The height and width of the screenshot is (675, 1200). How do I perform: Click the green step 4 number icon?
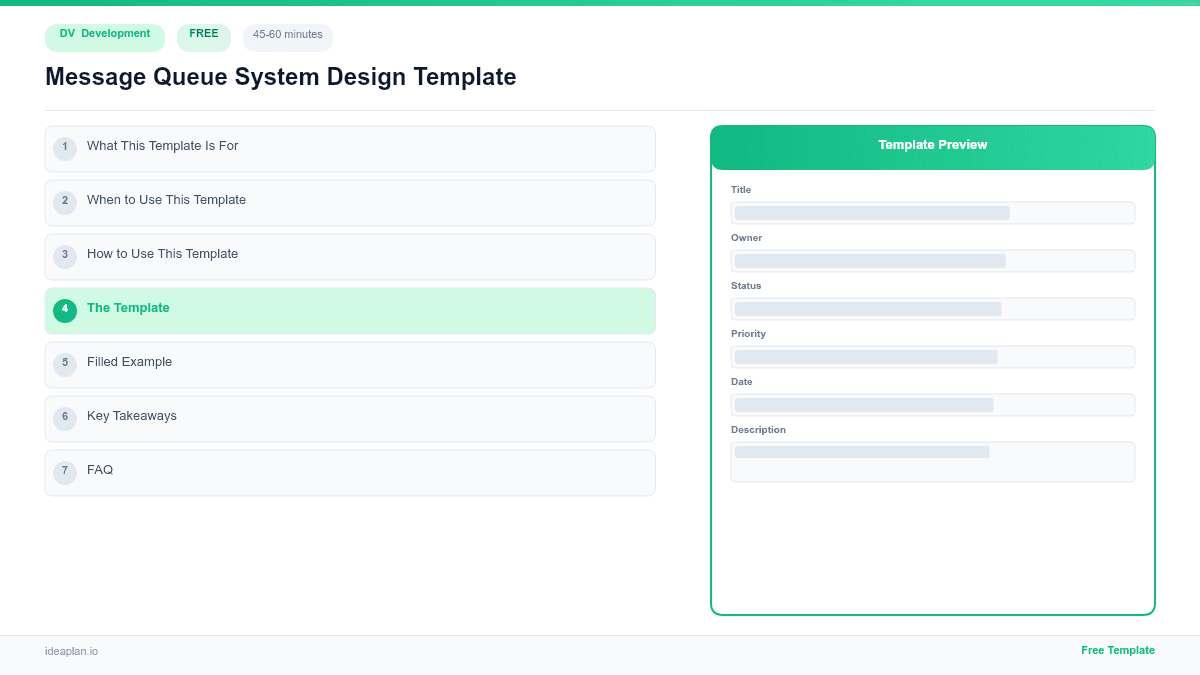pyautogui.click(x=65, y=310)
